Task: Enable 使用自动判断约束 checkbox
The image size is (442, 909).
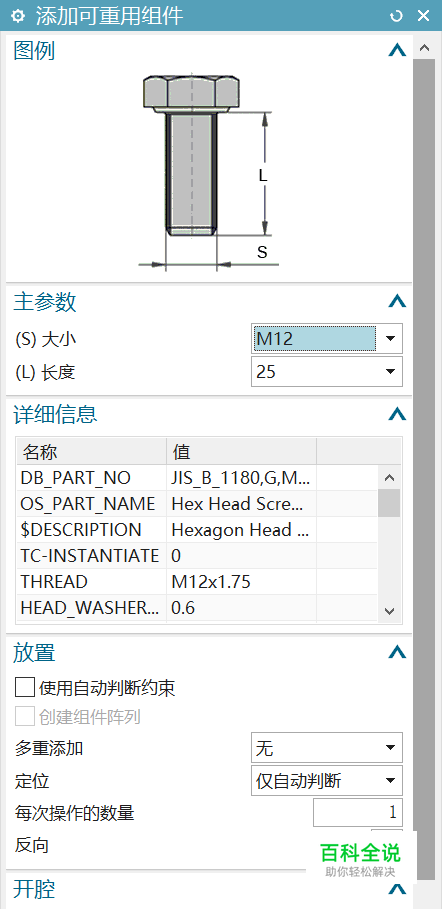Action: 25,688
